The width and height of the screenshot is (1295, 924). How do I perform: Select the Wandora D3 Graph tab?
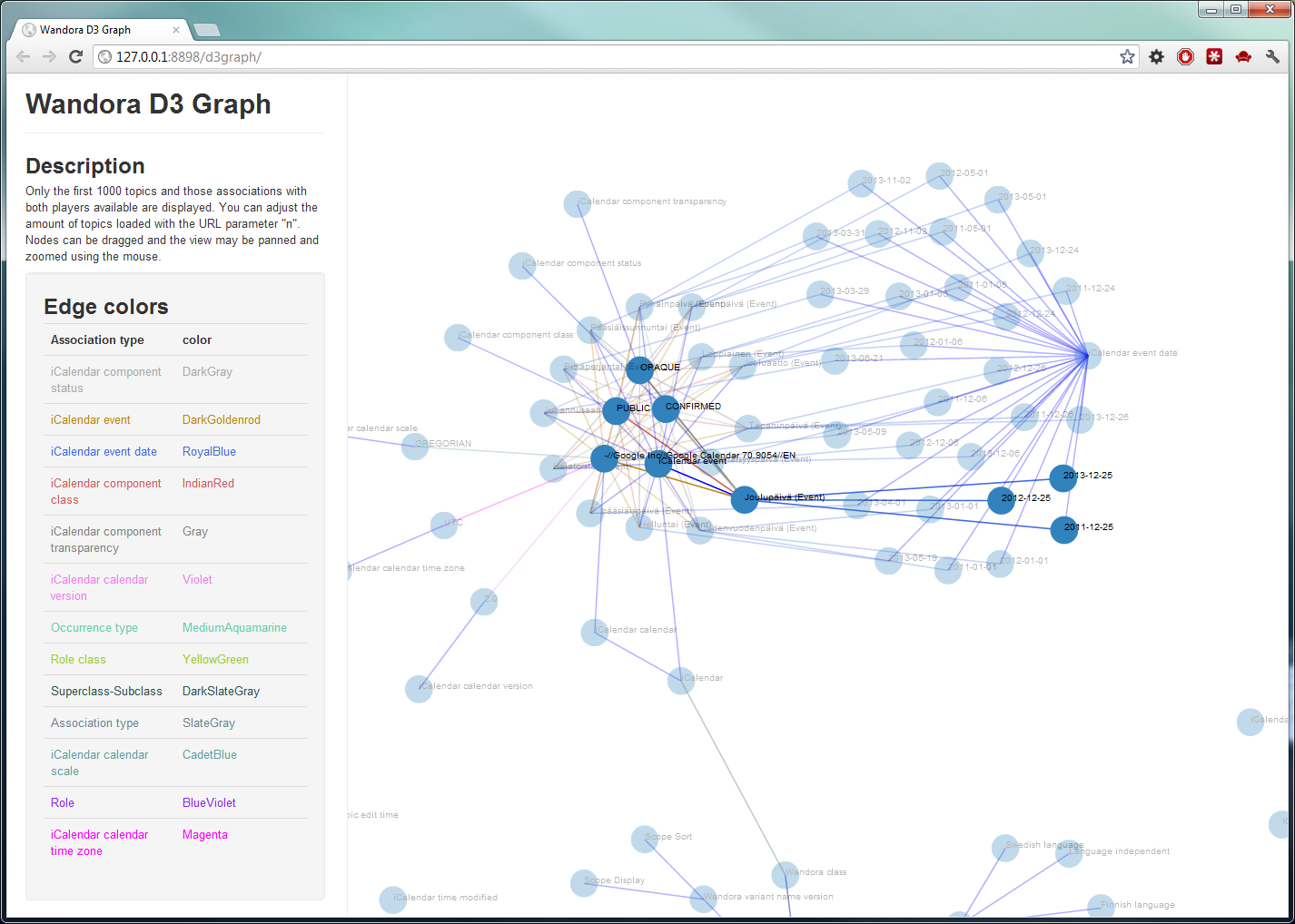(x=91, y=30)
